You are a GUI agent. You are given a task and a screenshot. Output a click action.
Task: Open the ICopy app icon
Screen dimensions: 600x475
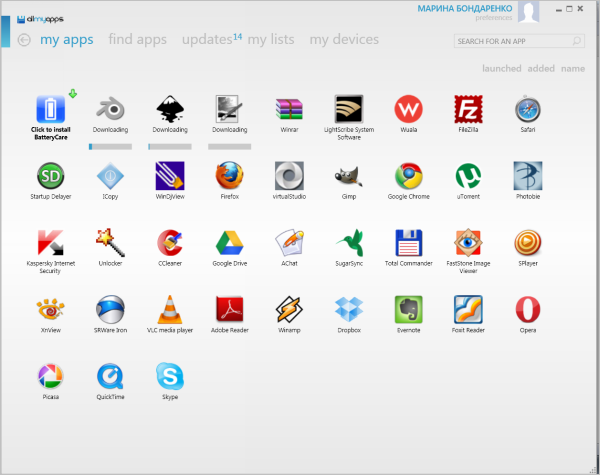(x=110, y=176)
